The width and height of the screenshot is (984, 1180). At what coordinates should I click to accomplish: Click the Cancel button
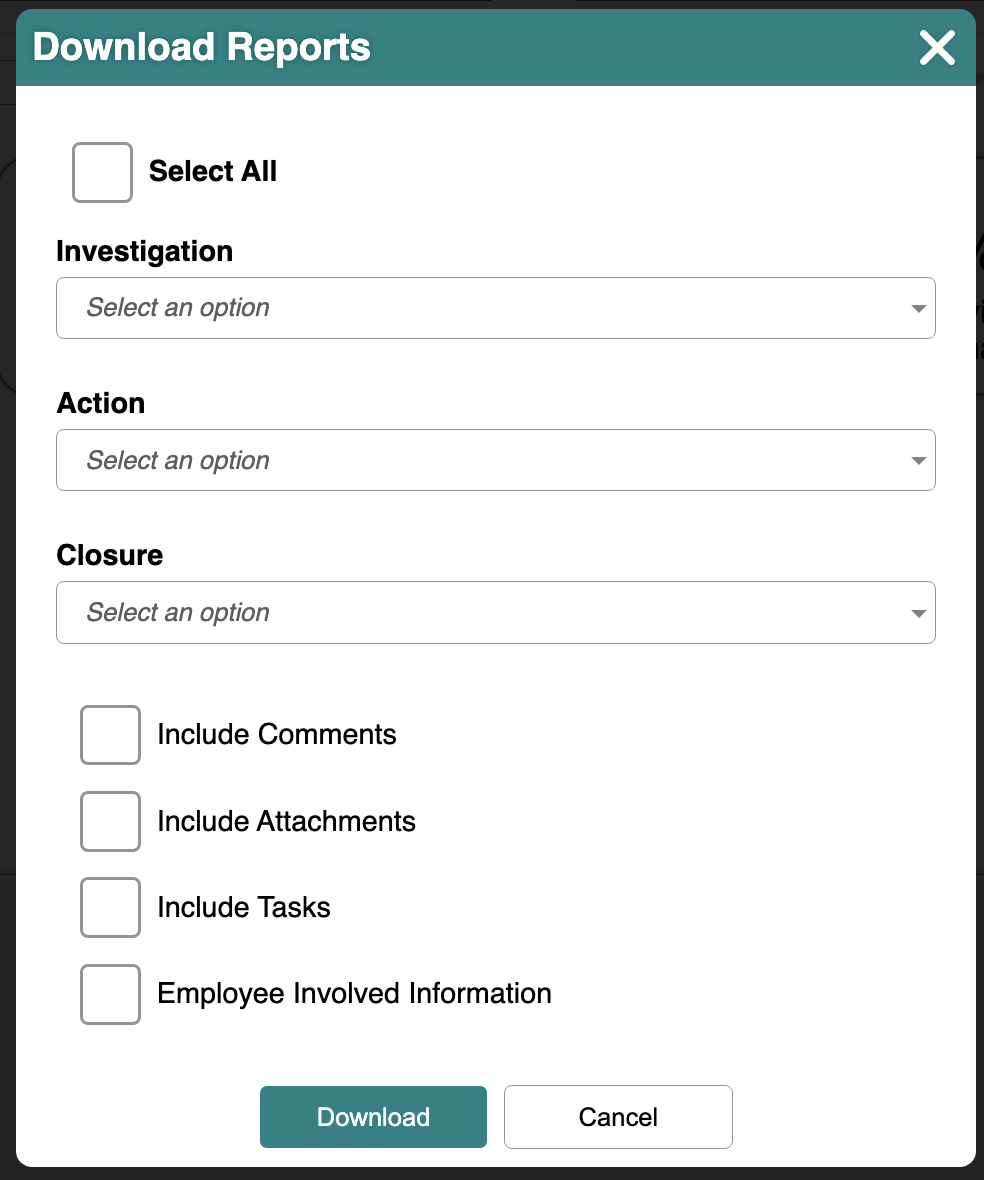point(618,1117)
